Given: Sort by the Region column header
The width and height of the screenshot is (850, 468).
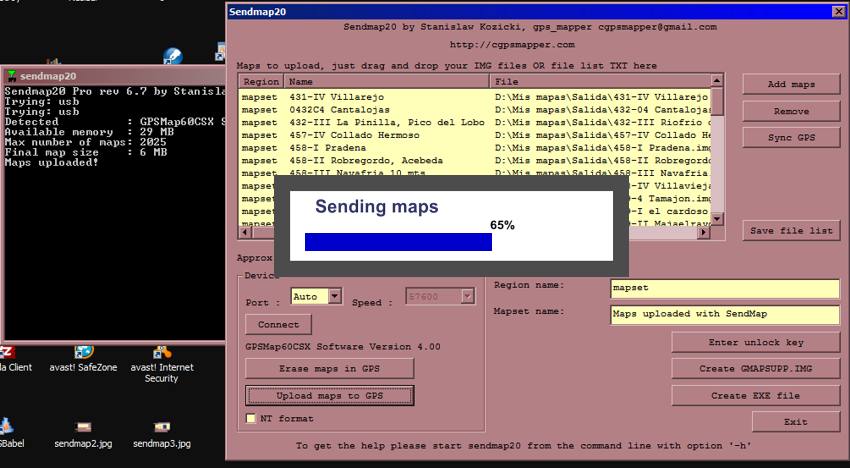Looking at the screenshot, I should tap(261, 81).
